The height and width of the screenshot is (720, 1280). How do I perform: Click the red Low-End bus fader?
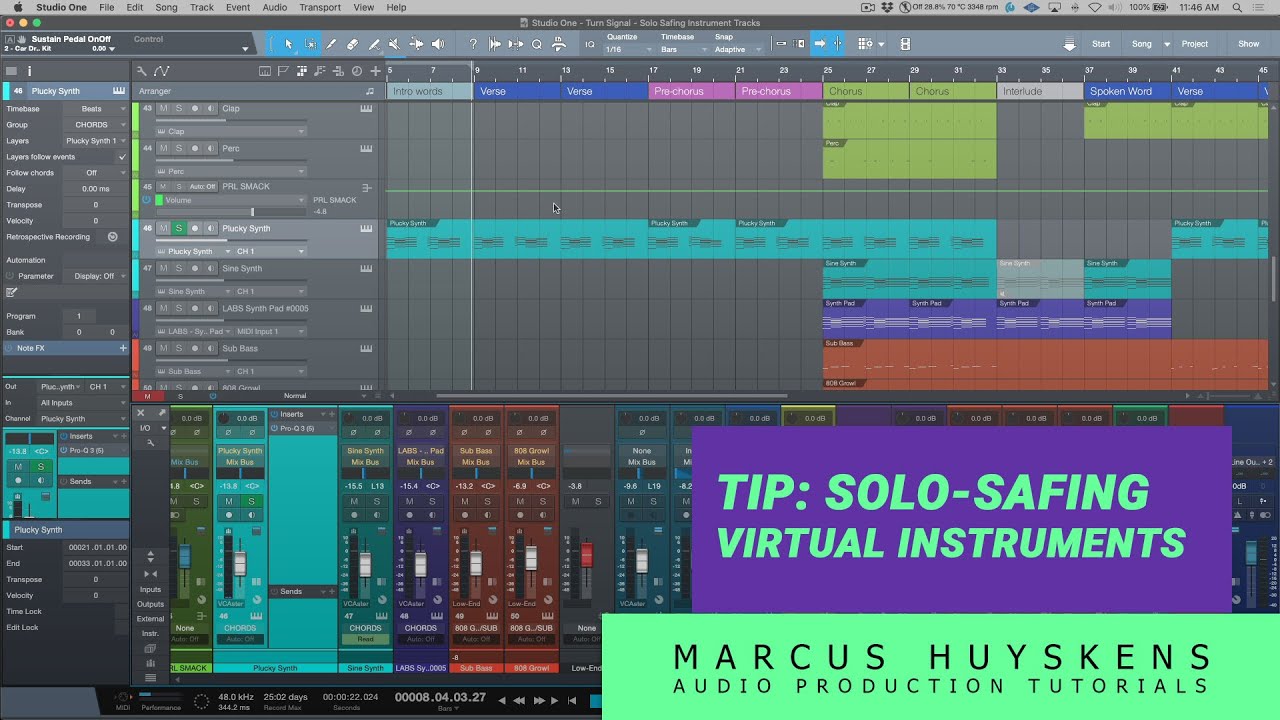[x=587, y=553]
